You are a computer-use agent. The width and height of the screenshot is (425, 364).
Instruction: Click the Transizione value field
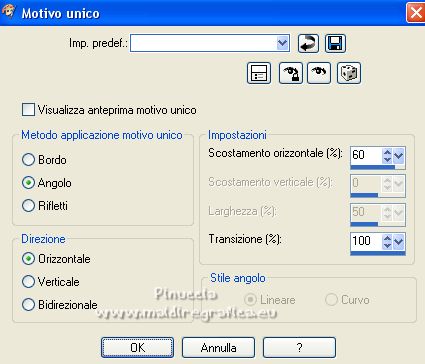pyautogui.click(x=366, y=241)
